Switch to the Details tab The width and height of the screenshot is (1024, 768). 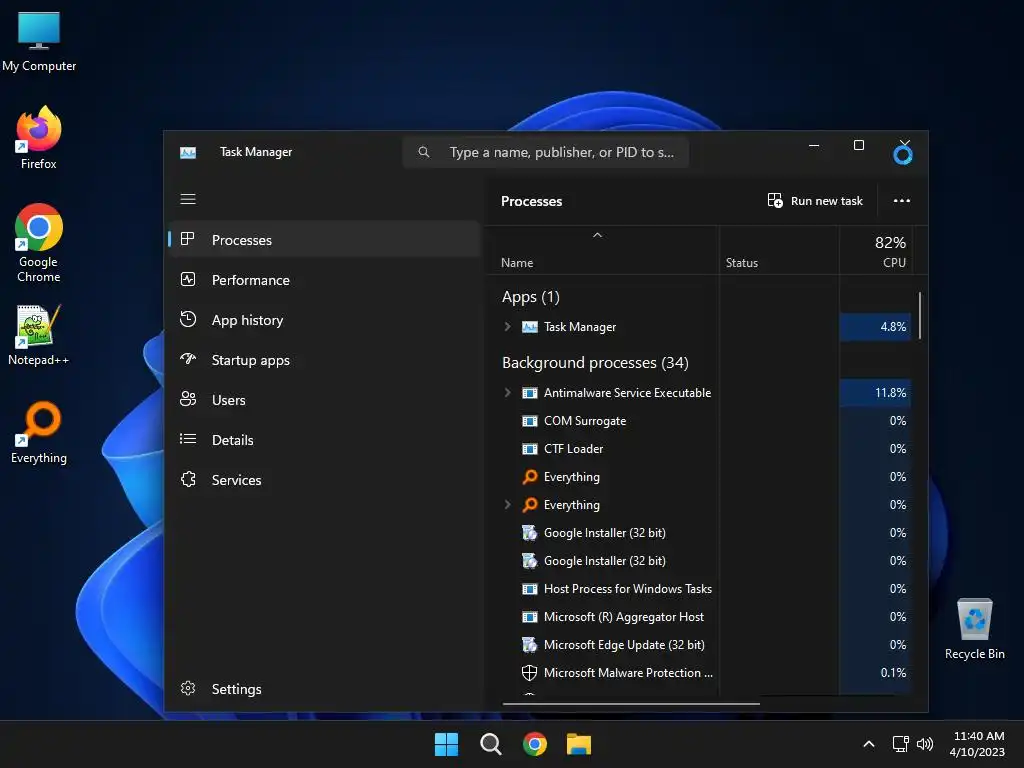325,440
